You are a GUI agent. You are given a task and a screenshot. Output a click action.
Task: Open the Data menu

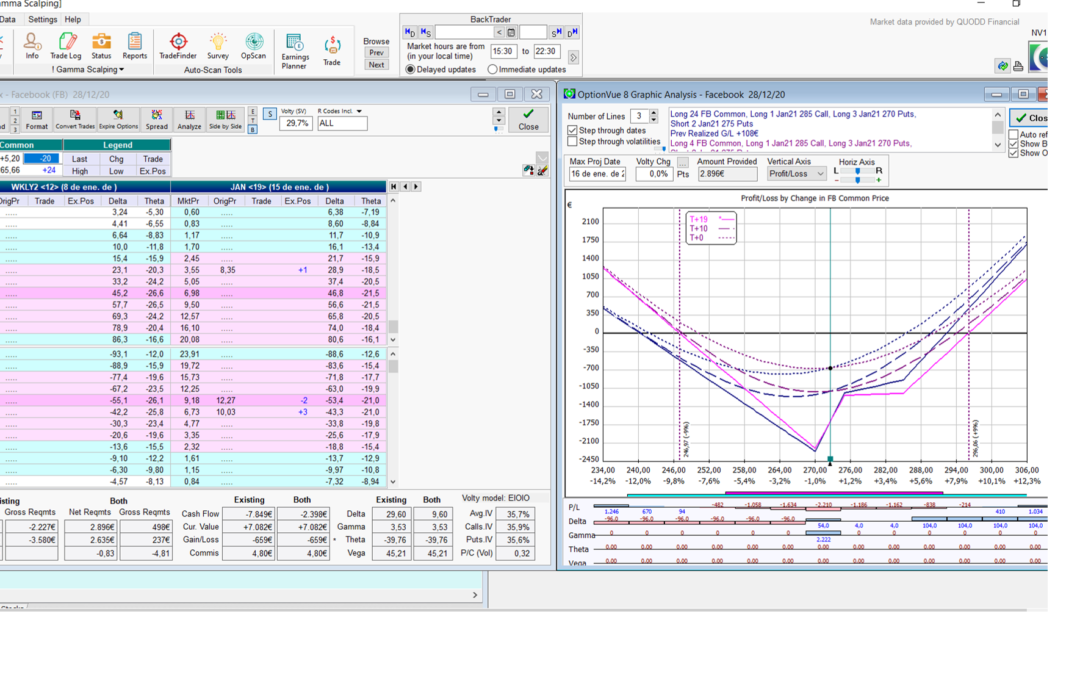coord(8,19)
